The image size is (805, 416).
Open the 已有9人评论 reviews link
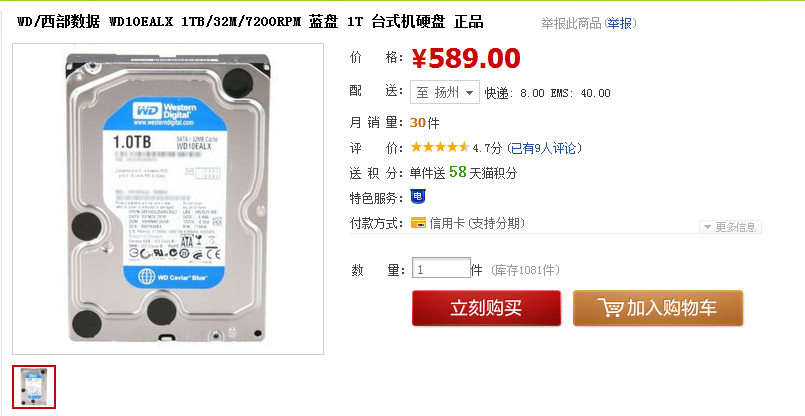(x=544, y=148)
